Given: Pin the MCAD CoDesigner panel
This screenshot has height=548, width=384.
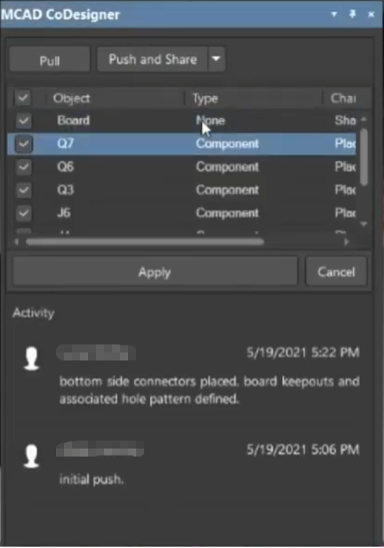Looking at the screenshot, I should click(352, 14).
